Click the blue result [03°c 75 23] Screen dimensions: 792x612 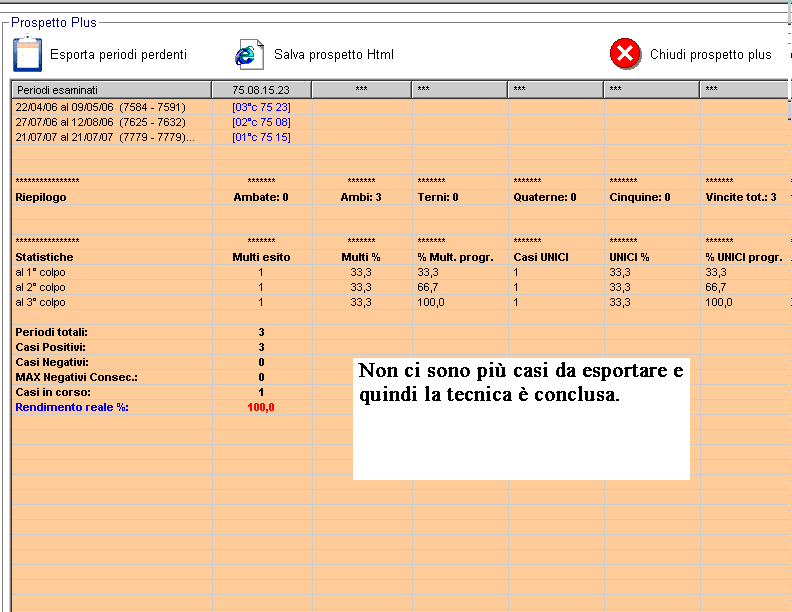pos(261,107)
